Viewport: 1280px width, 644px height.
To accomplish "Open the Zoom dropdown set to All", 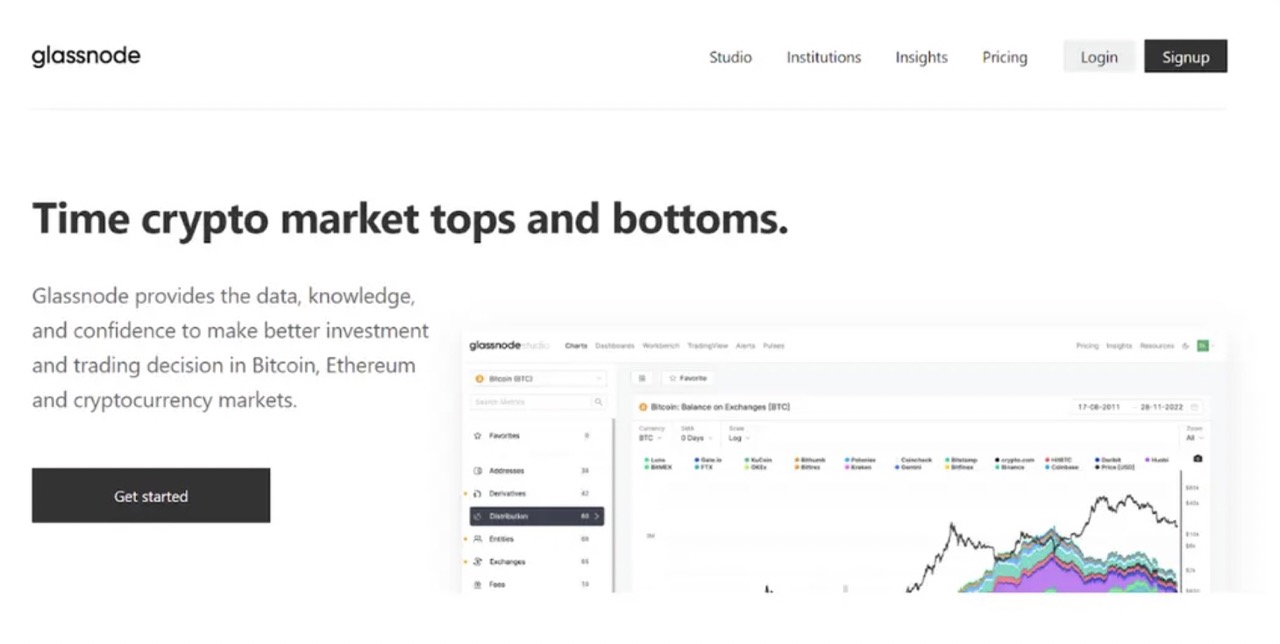I will click(1190, 438).
